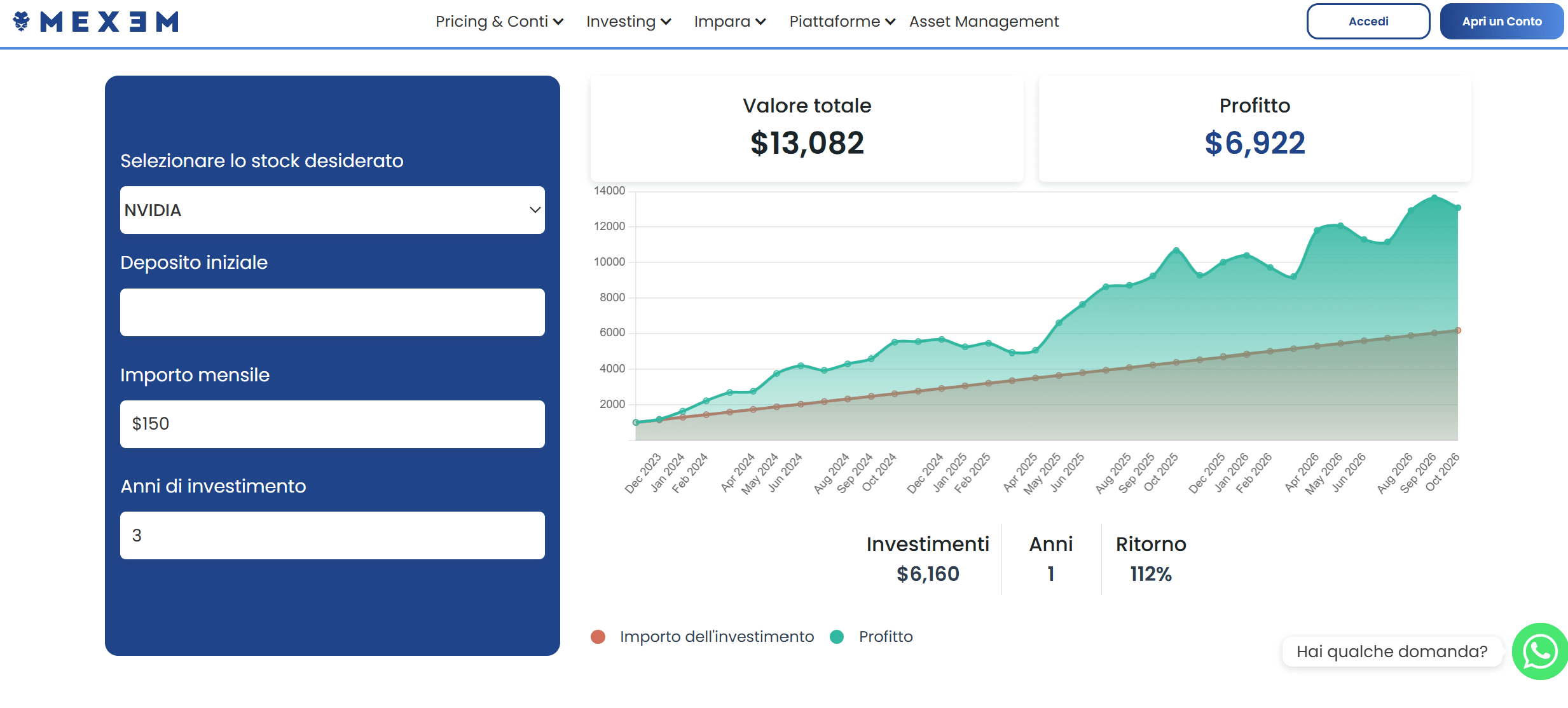Expand the Investing menu

pyautogui.click(x=628, y=22)
